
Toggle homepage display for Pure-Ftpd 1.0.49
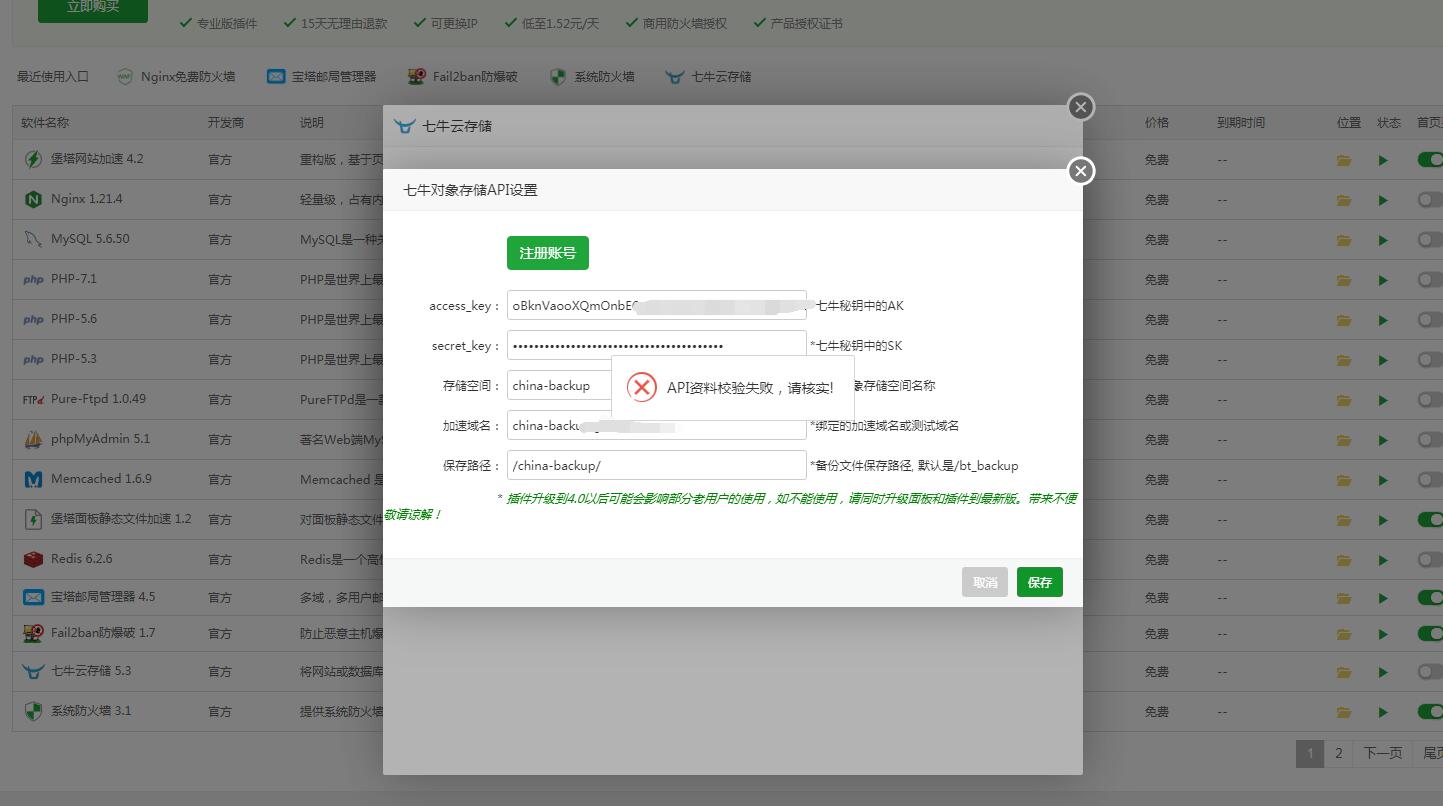tap(1430, 399)
